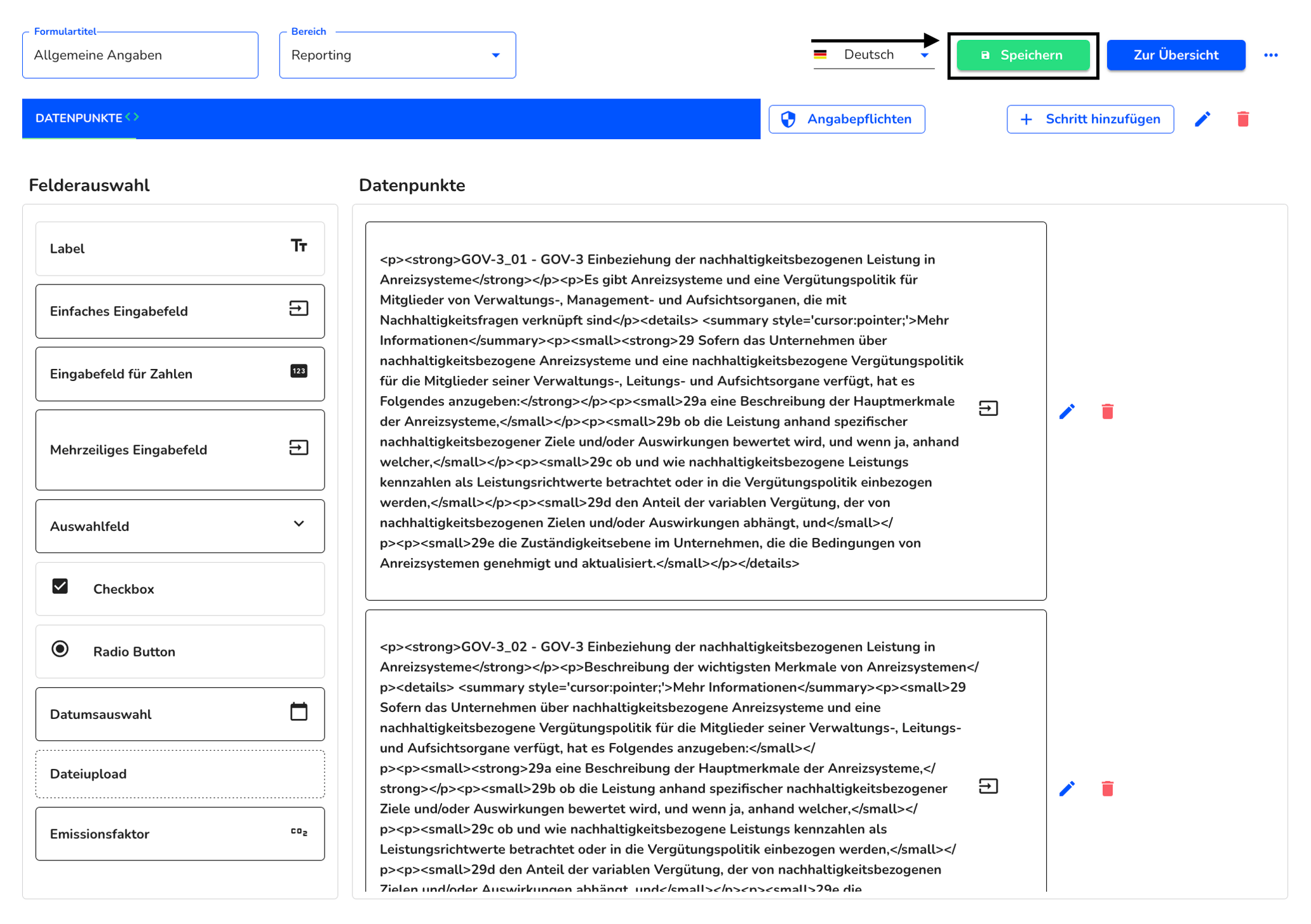
Task: Open Angabepflichten
Action: (x=847, y=119)
